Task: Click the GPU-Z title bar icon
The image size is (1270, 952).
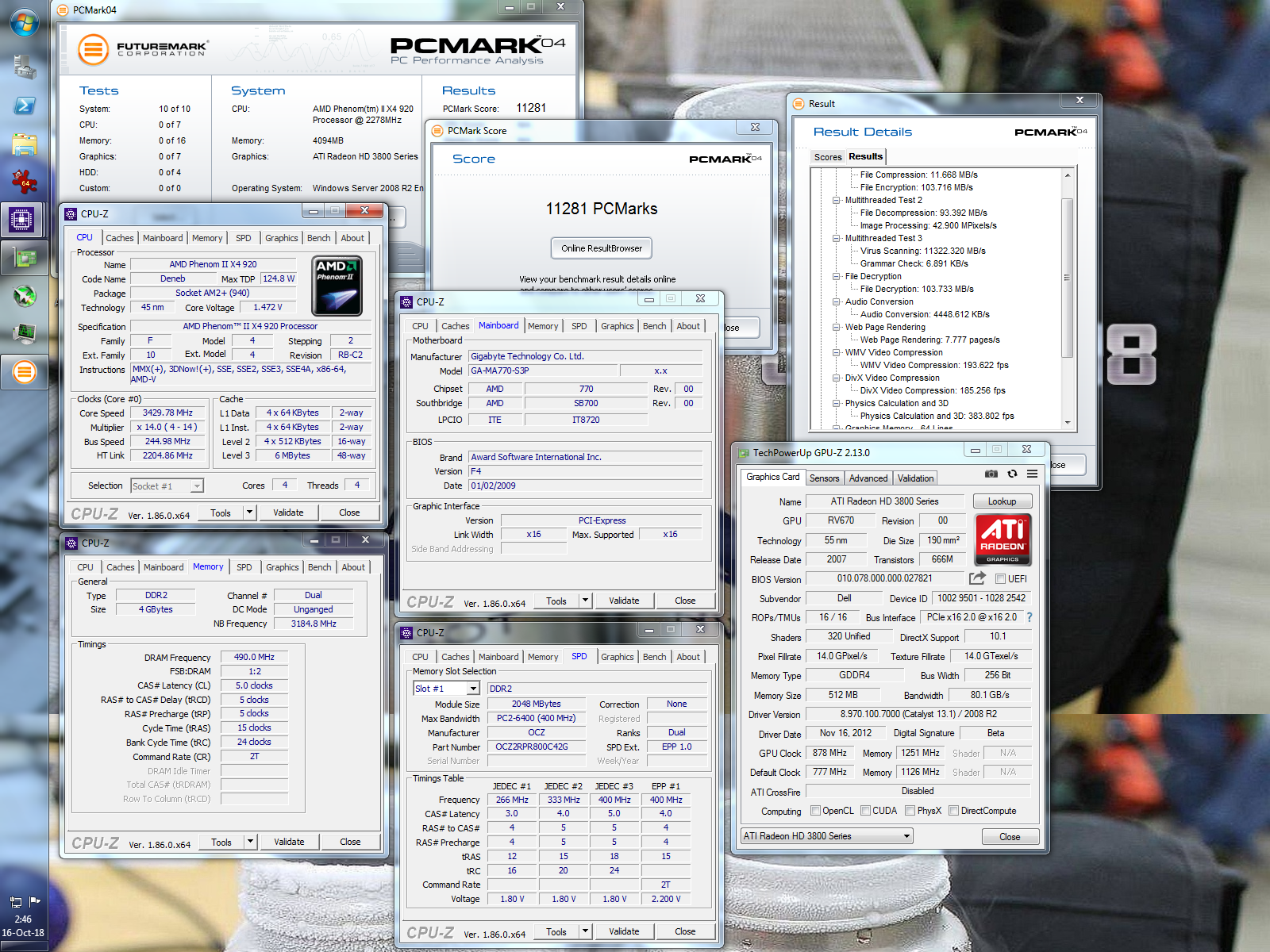Action: coord(744,453)
